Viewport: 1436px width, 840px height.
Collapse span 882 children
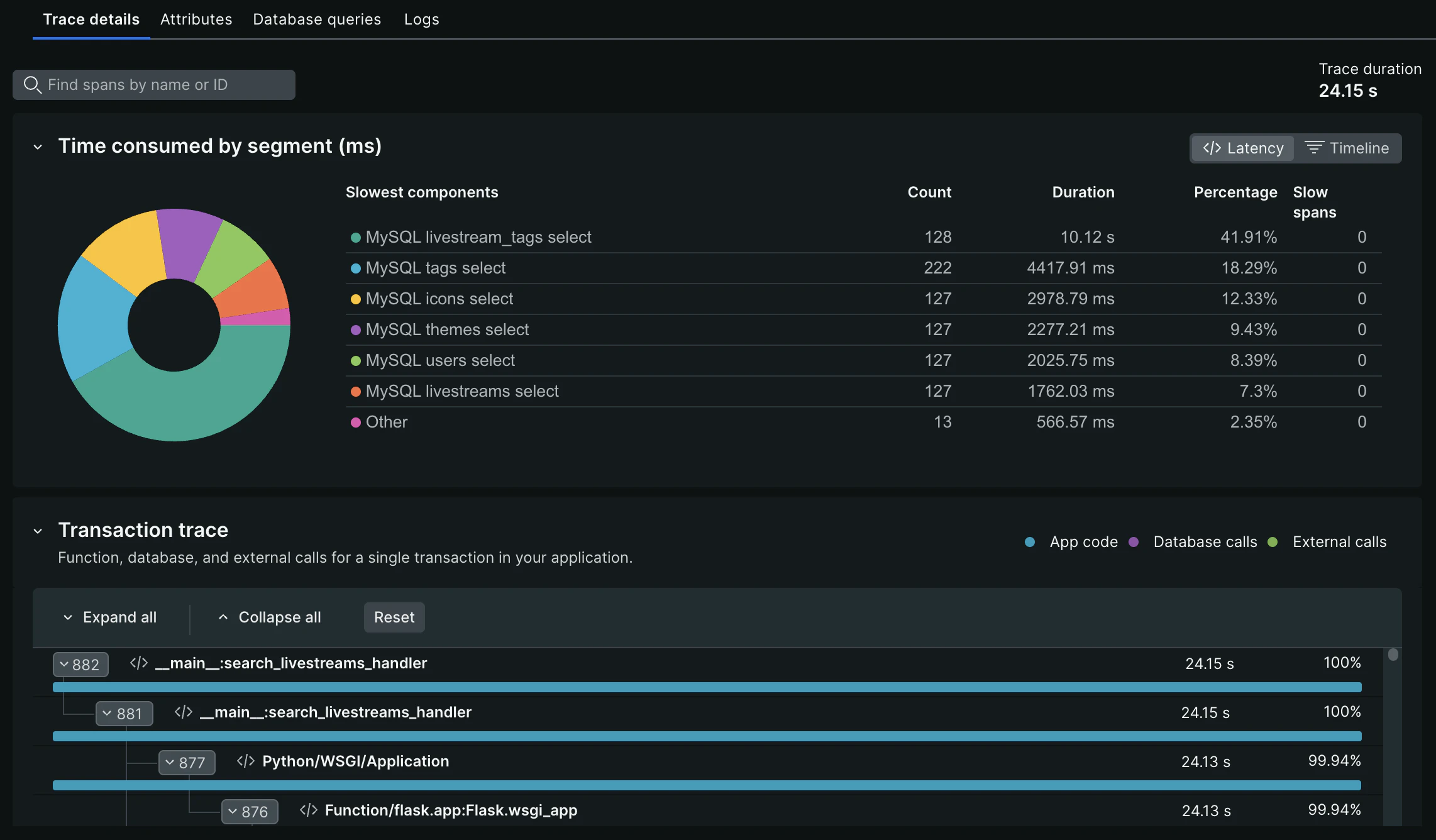pyautogui.click(x=80, y=664)
